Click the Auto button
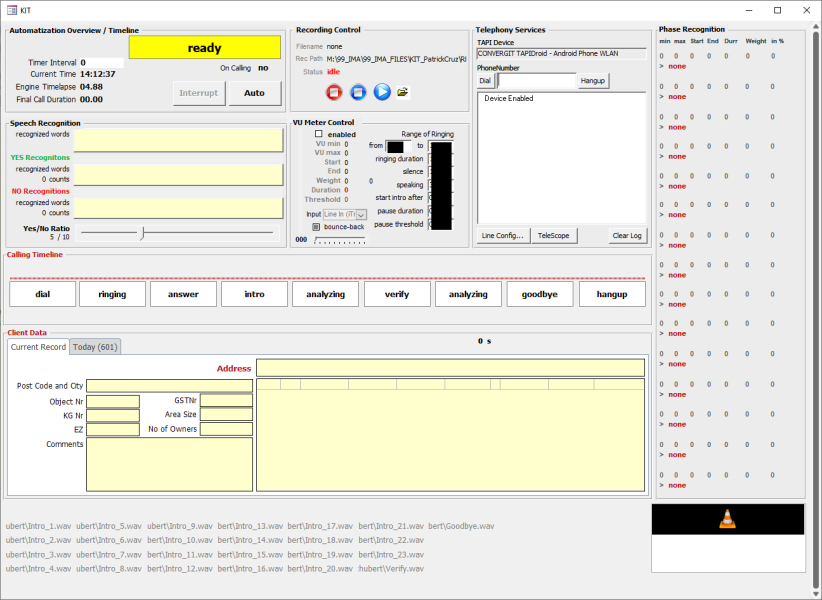The image size is (822, 600). tap(254, 93)
